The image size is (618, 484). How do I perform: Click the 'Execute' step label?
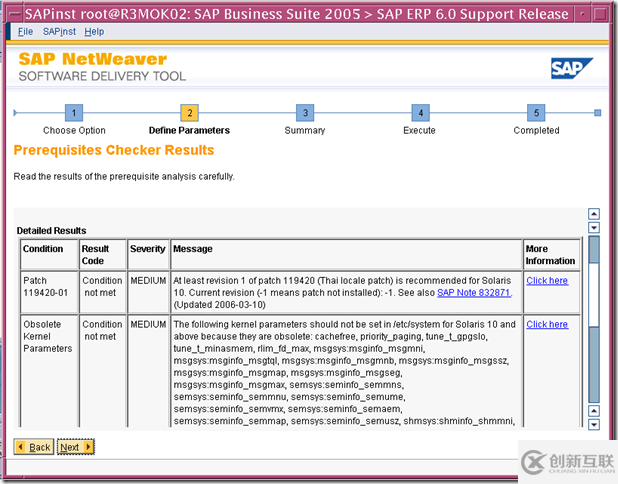419,130
